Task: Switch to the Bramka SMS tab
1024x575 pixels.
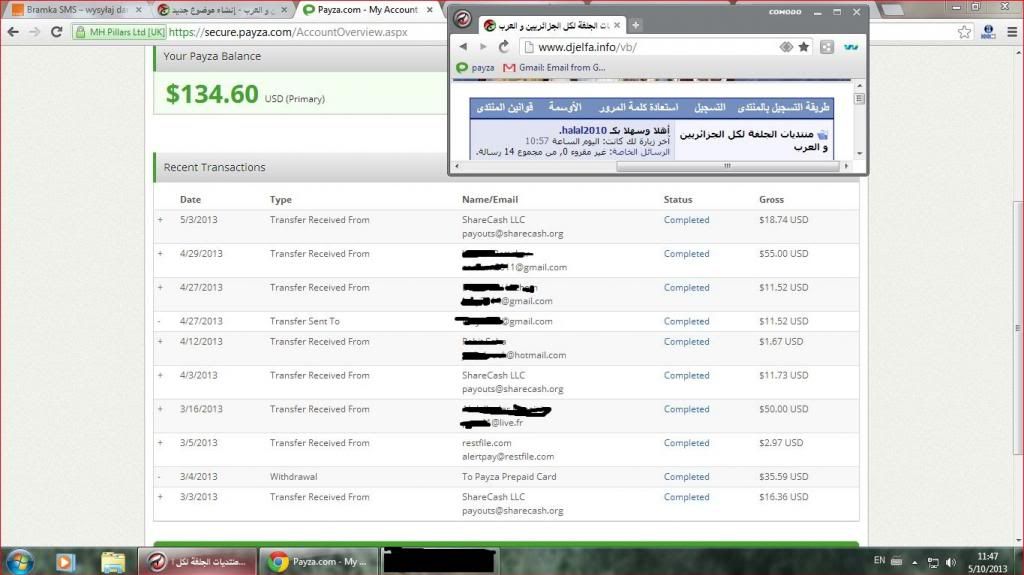Action: click(x=76, y=10)
